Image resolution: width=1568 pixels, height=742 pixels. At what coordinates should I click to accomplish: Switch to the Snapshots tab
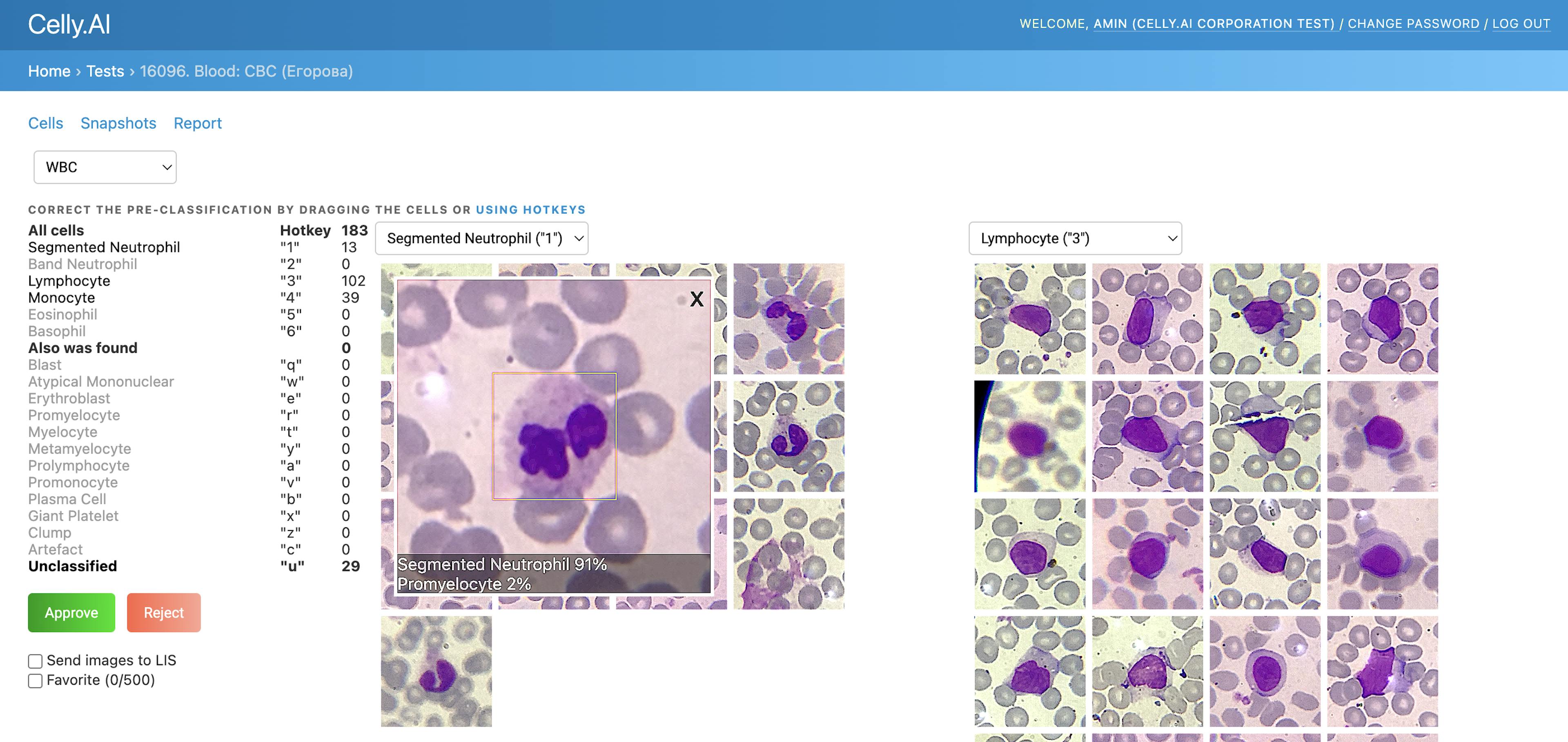(118, 123)
